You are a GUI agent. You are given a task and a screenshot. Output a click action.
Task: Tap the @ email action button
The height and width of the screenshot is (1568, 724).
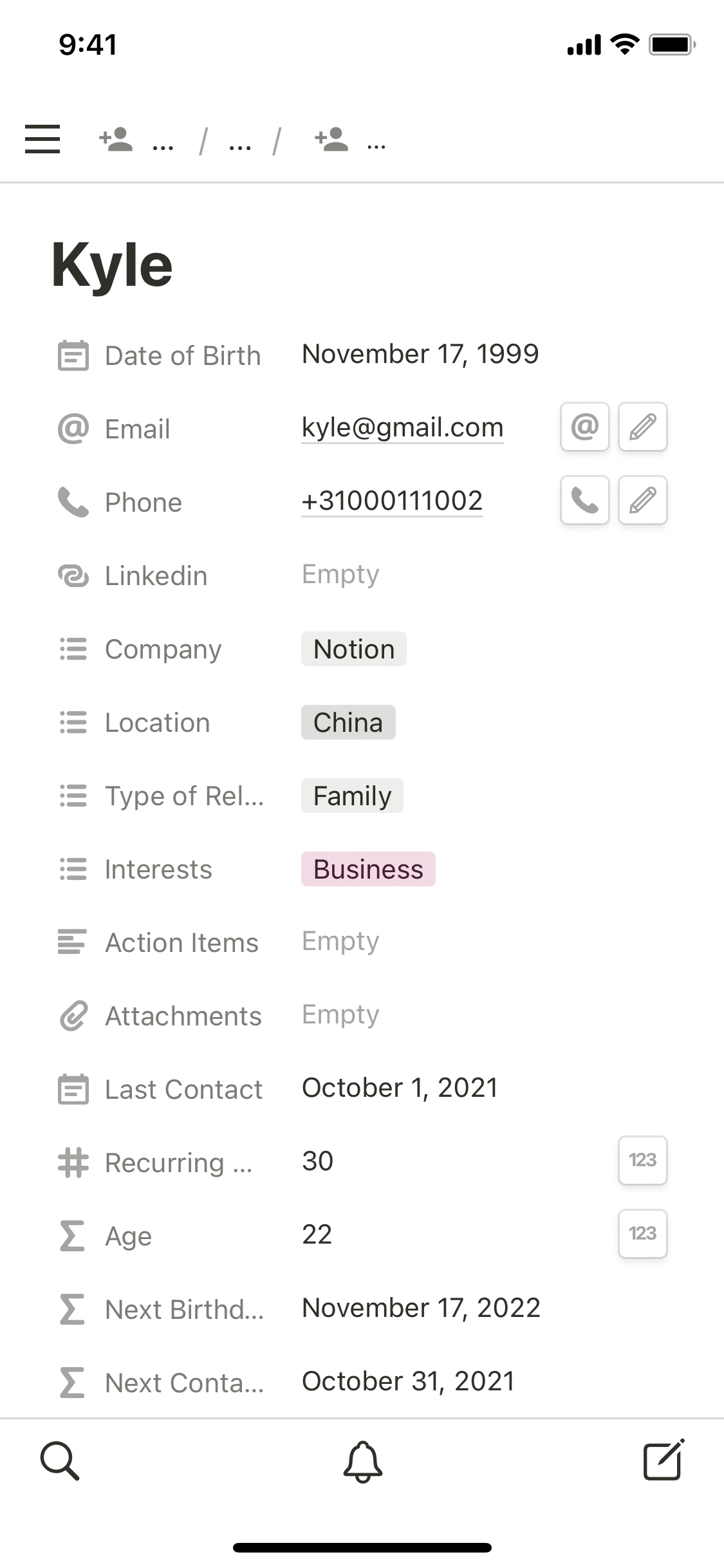coord(584,427)
